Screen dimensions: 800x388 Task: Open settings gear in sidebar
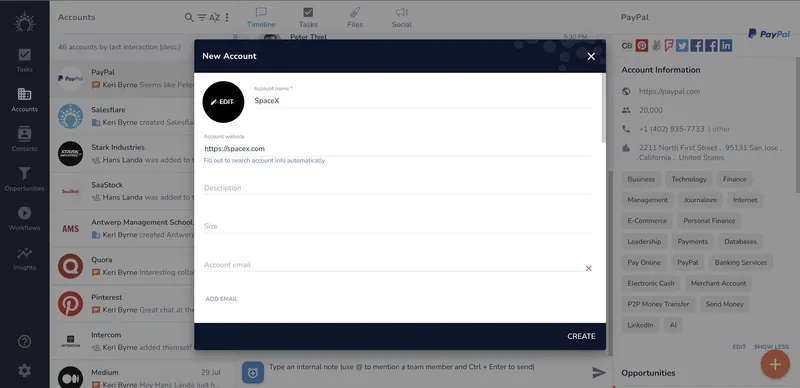(24, 371)
